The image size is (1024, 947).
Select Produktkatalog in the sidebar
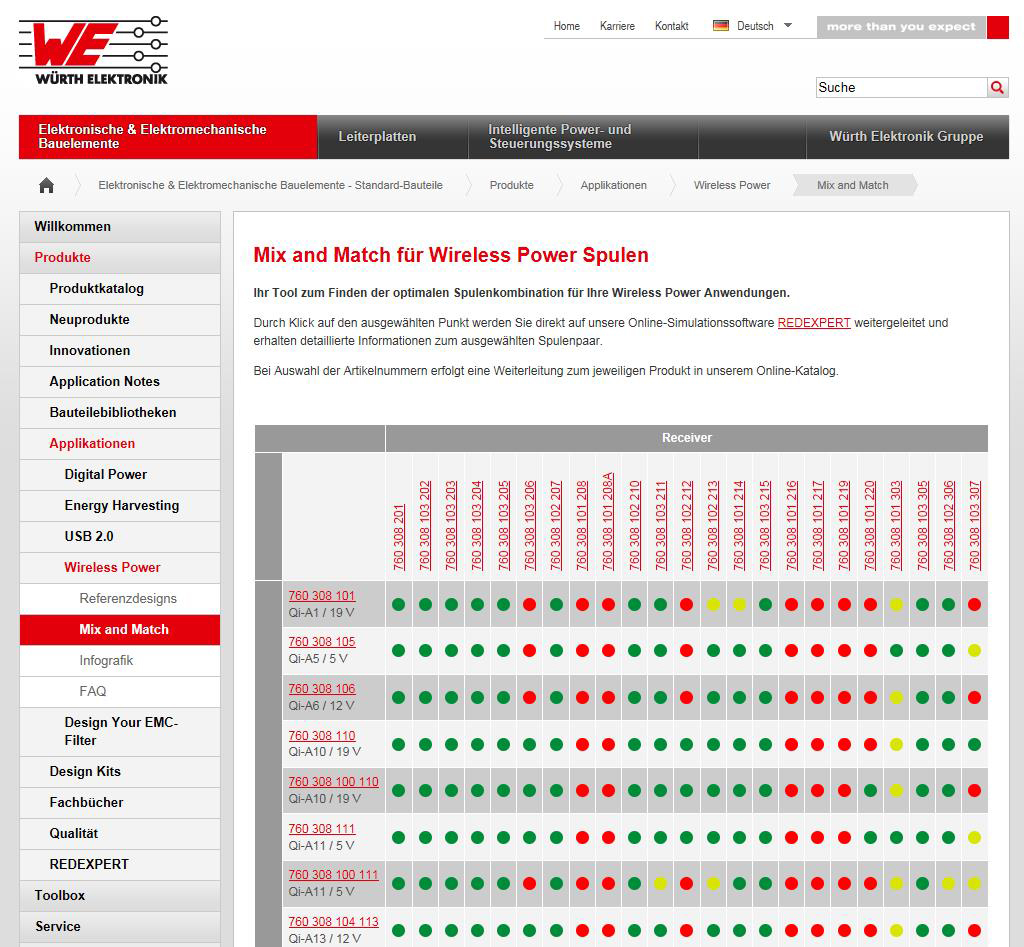120,289
